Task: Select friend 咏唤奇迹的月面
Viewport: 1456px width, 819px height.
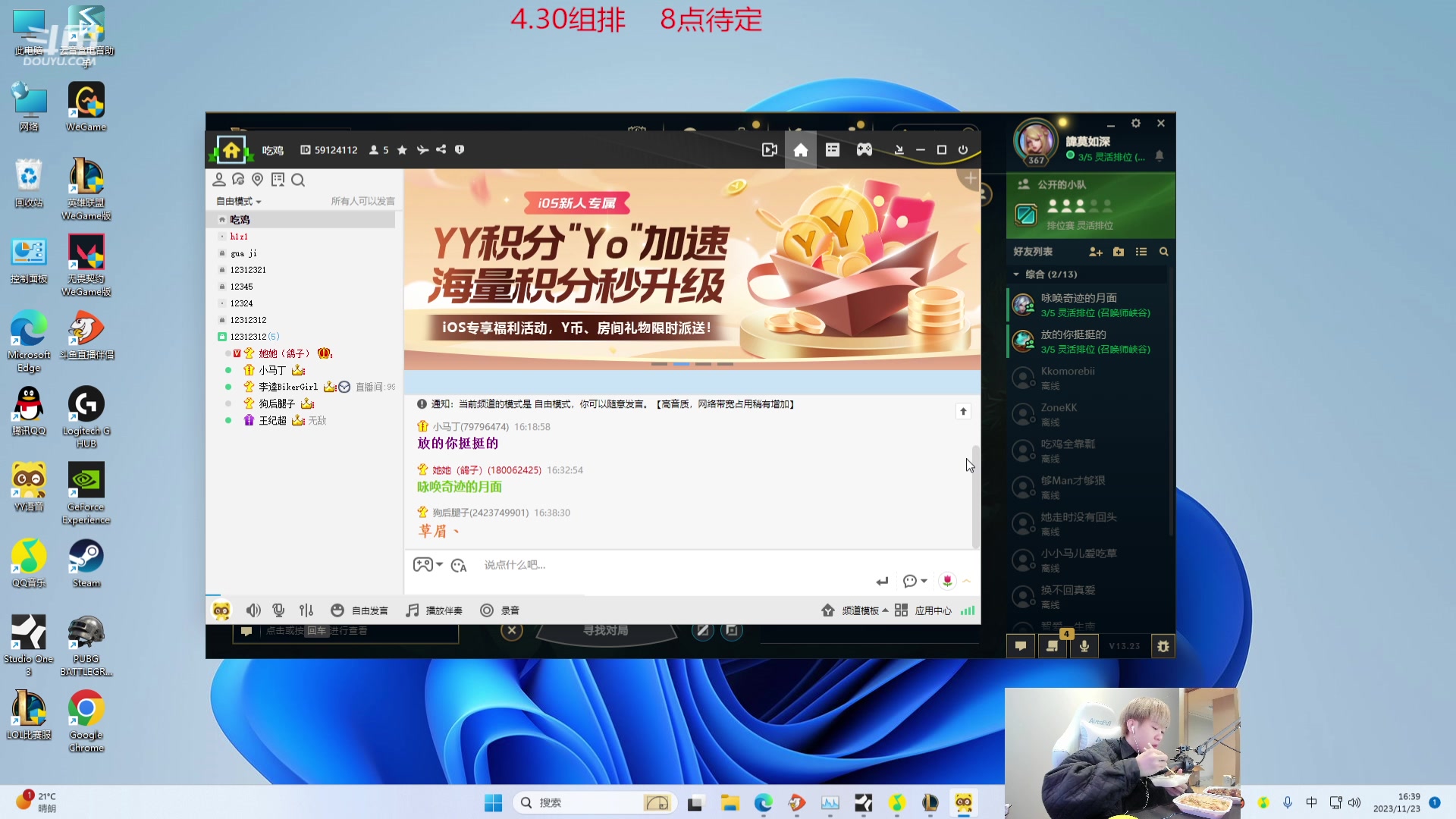Action: click(1089, 305)
